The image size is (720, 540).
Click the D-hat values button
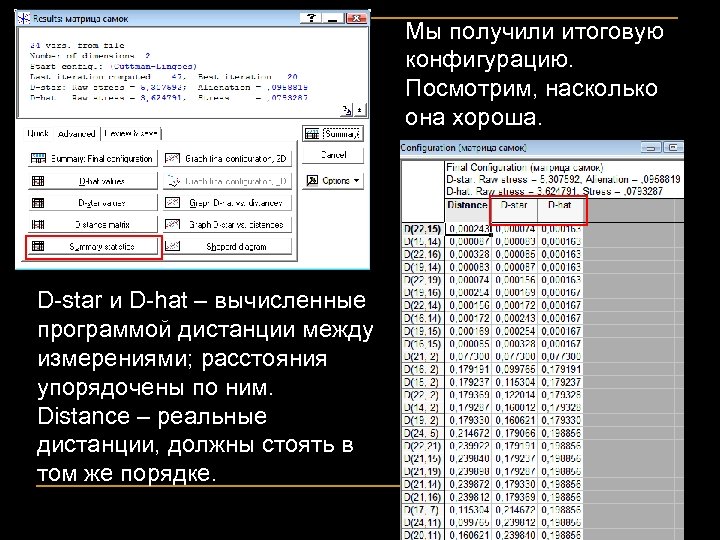92,181
